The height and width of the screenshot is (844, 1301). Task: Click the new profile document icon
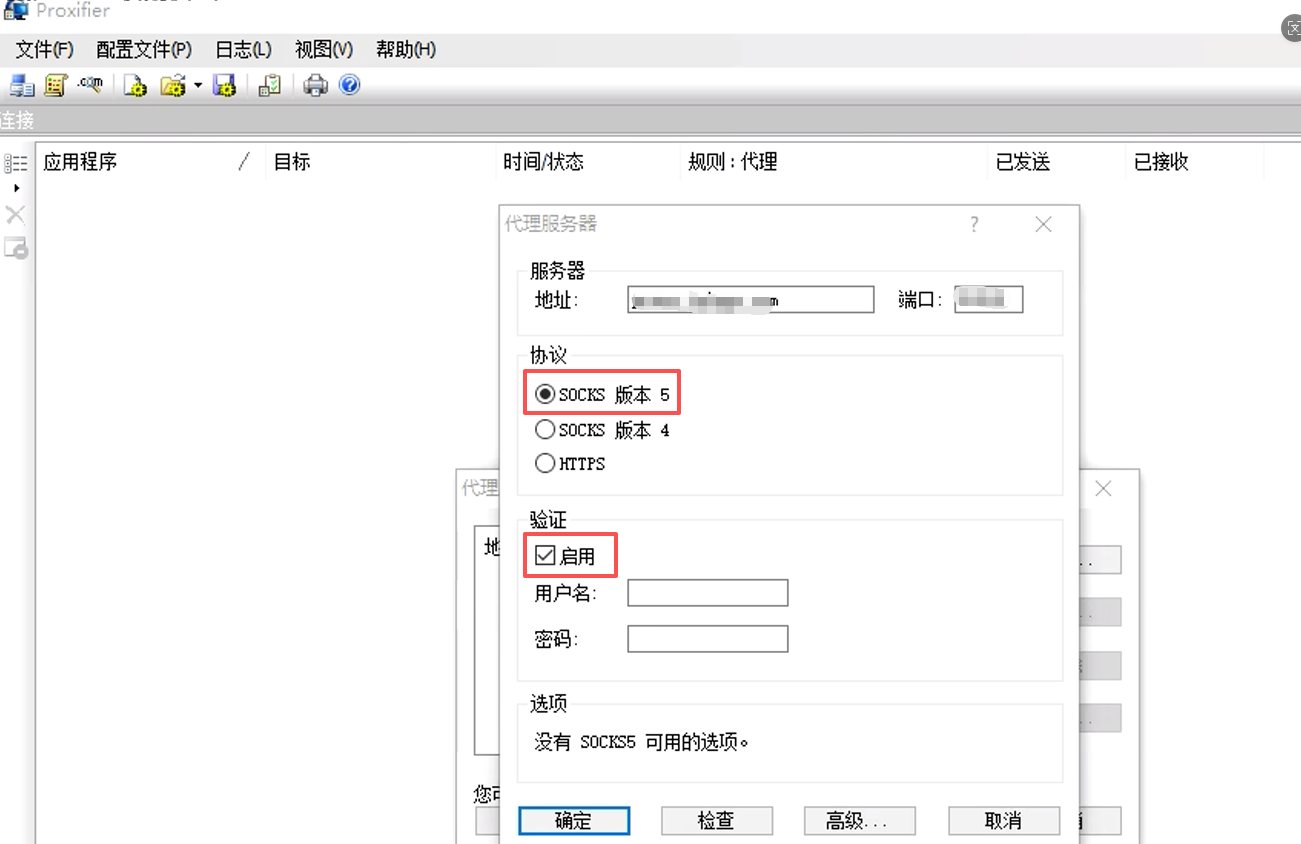click(x=134, y=86)
